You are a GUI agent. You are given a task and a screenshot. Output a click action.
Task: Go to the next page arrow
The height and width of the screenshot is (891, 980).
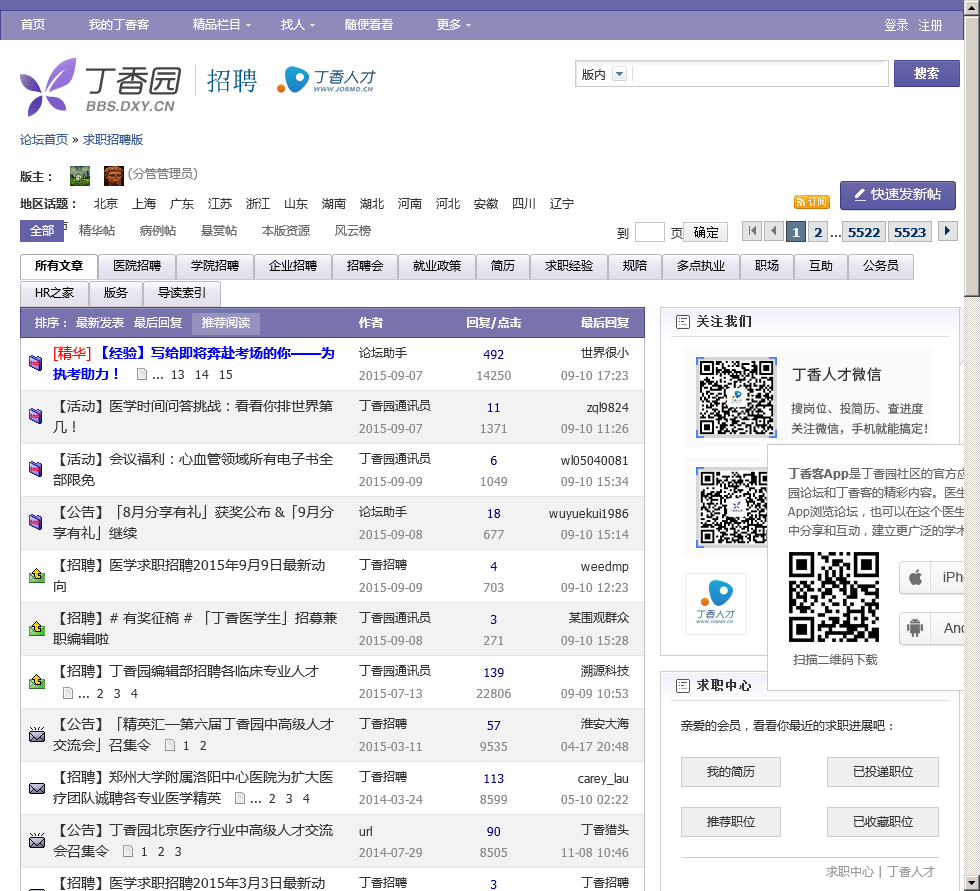947,231
